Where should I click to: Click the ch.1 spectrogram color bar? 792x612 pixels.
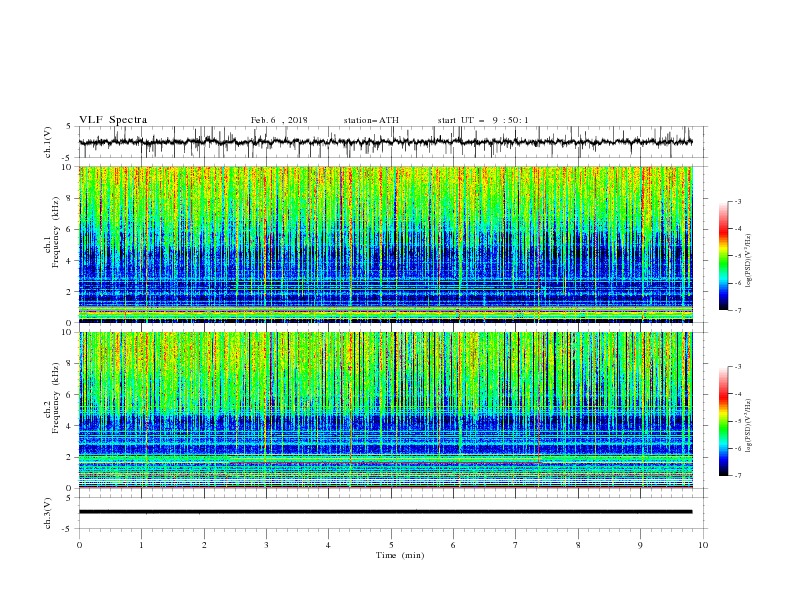point(724,256)
